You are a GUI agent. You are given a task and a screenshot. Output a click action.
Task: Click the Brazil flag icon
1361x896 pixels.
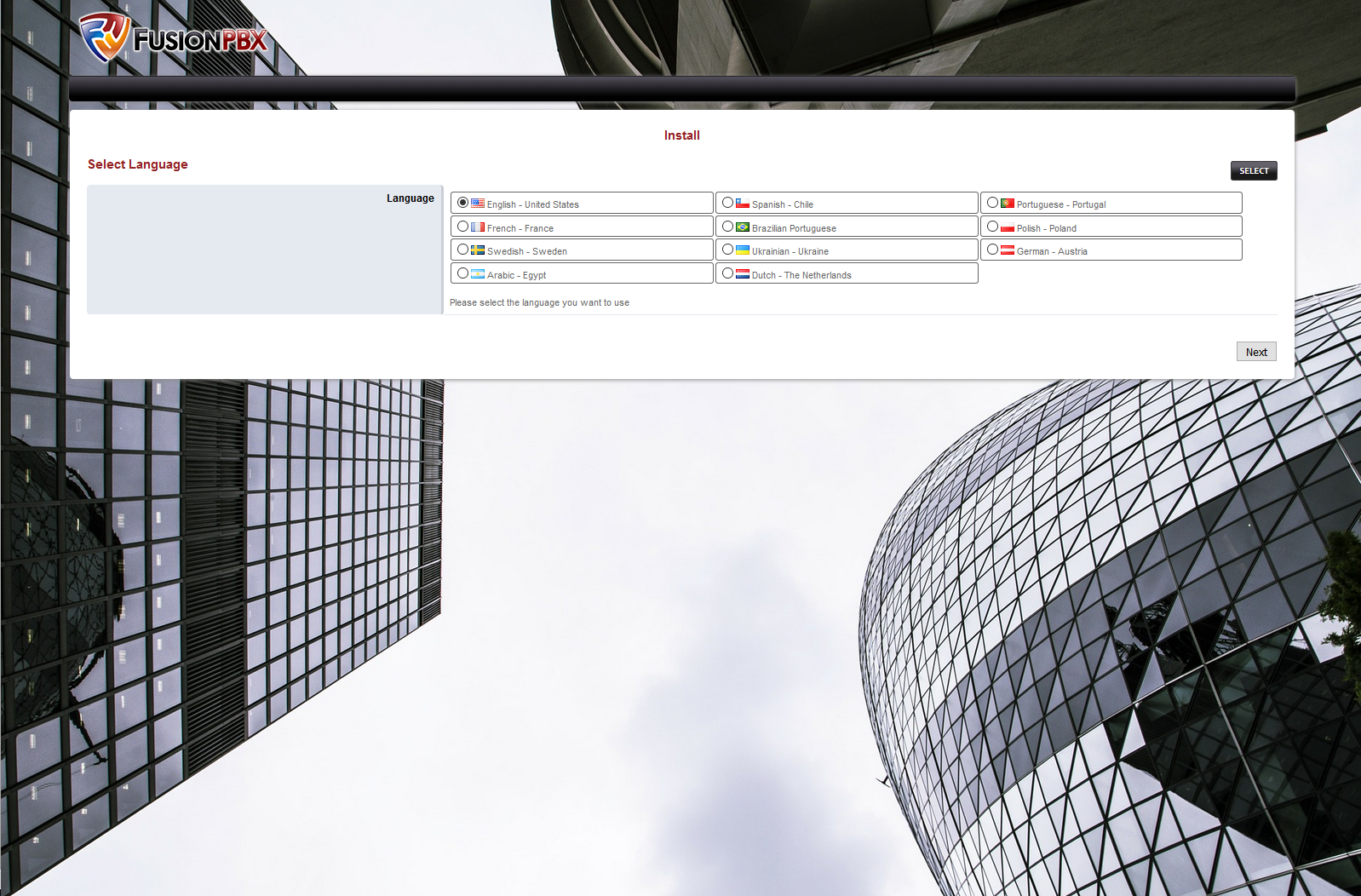(x=743, y=227)
